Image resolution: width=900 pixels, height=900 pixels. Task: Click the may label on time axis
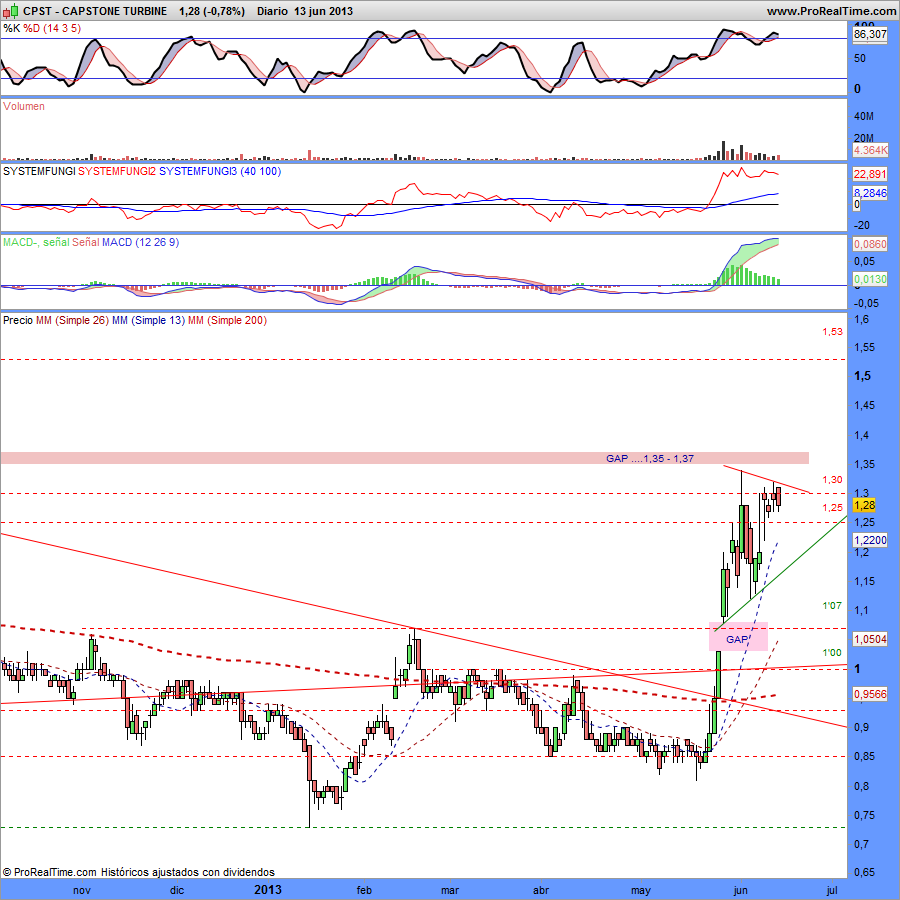[641, 891]
